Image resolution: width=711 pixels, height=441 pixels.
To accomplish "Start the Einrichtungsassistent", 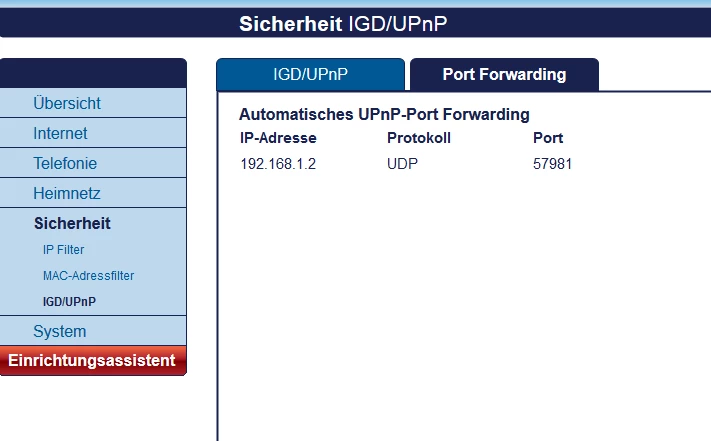I will [x=92, y=360].
